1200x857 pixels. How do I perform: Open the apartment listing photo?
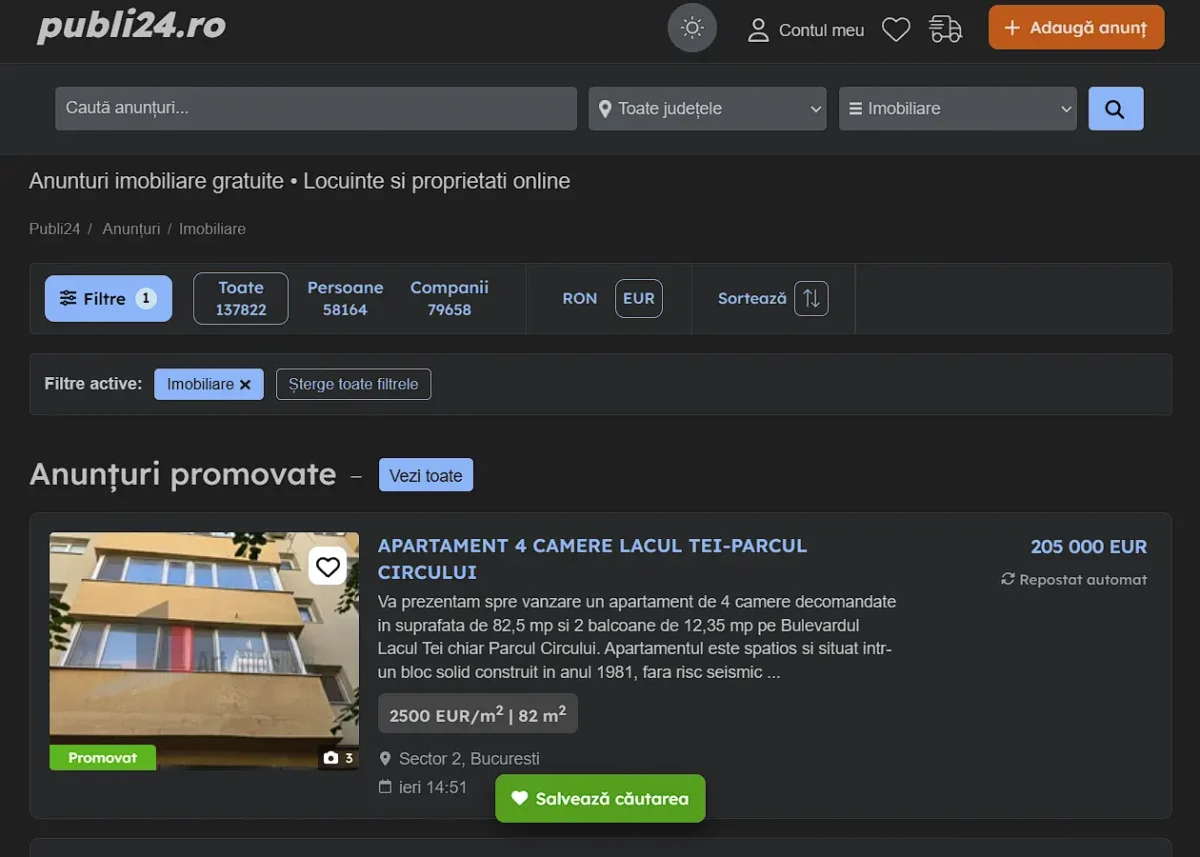click(x=204, y=650)
